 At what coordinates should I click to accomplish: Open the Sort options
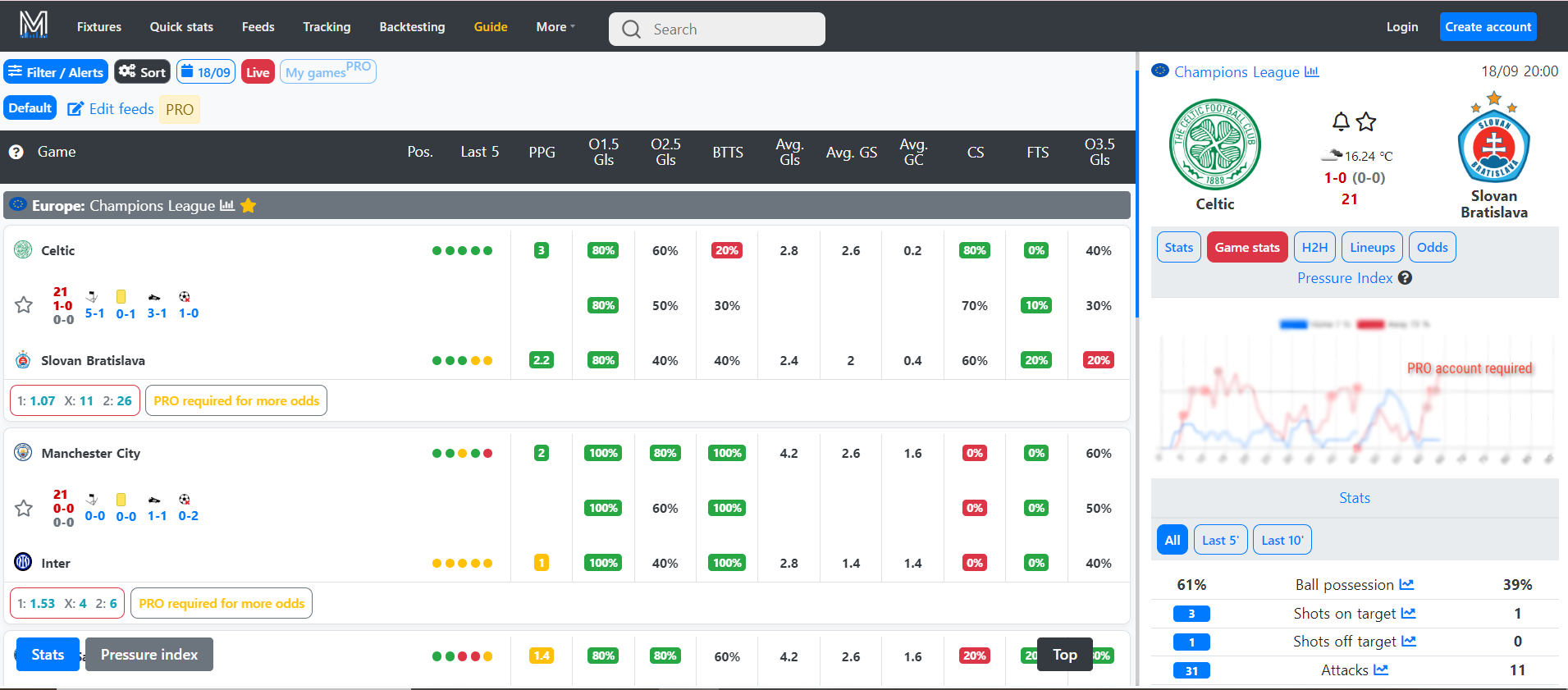(x=142, y=72)
